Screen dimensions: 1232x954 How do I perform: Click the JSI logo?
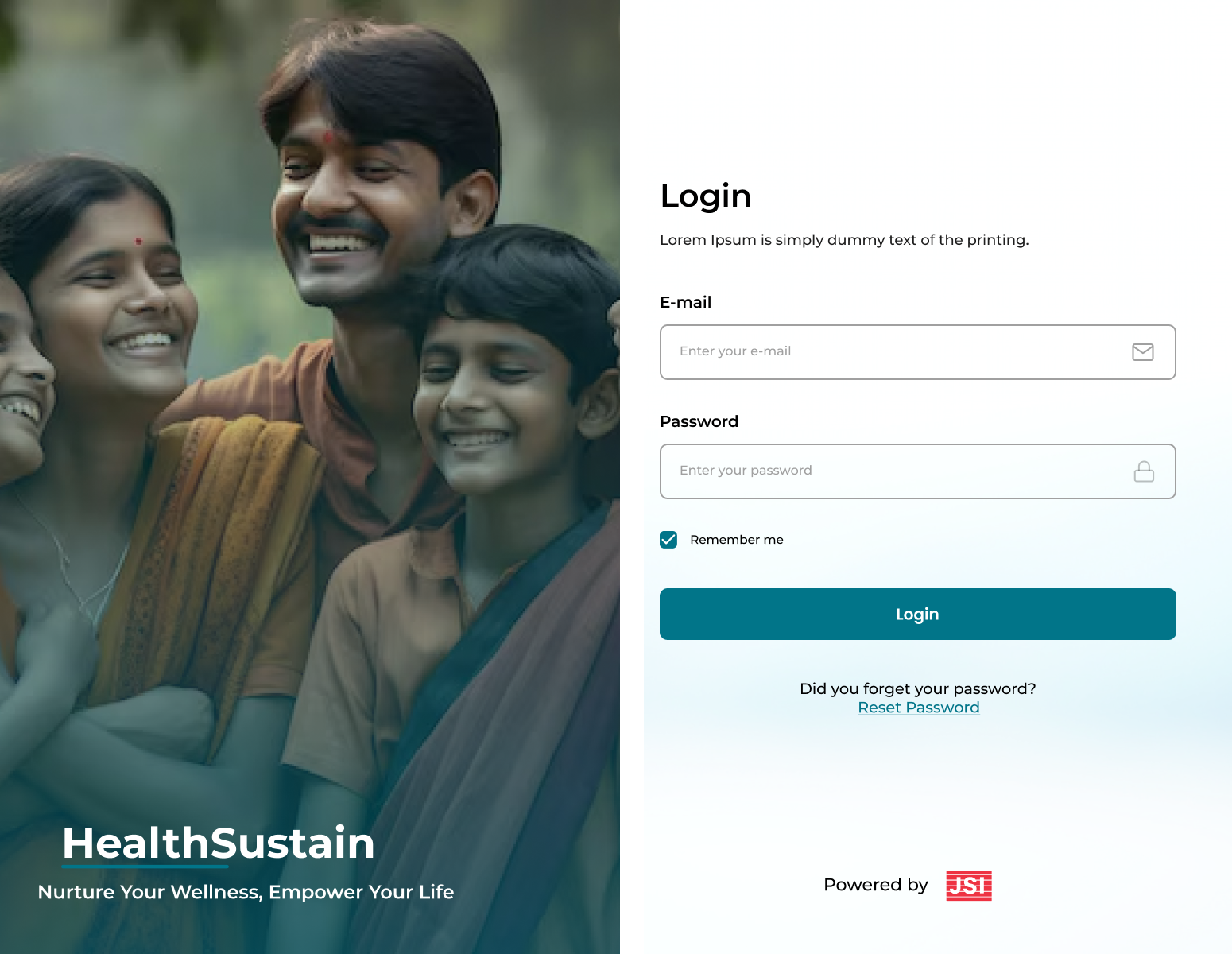click(969, 885)
